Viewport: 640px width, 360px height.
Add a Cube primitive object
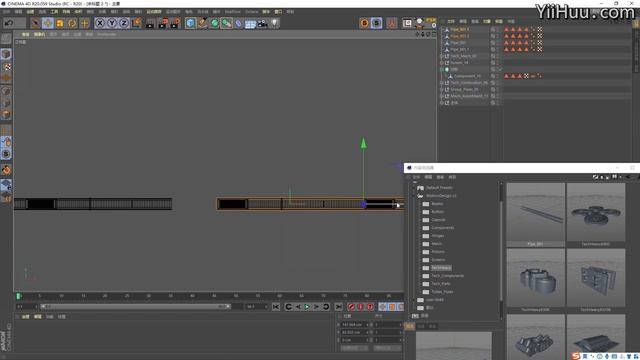(x=190, y=23)
